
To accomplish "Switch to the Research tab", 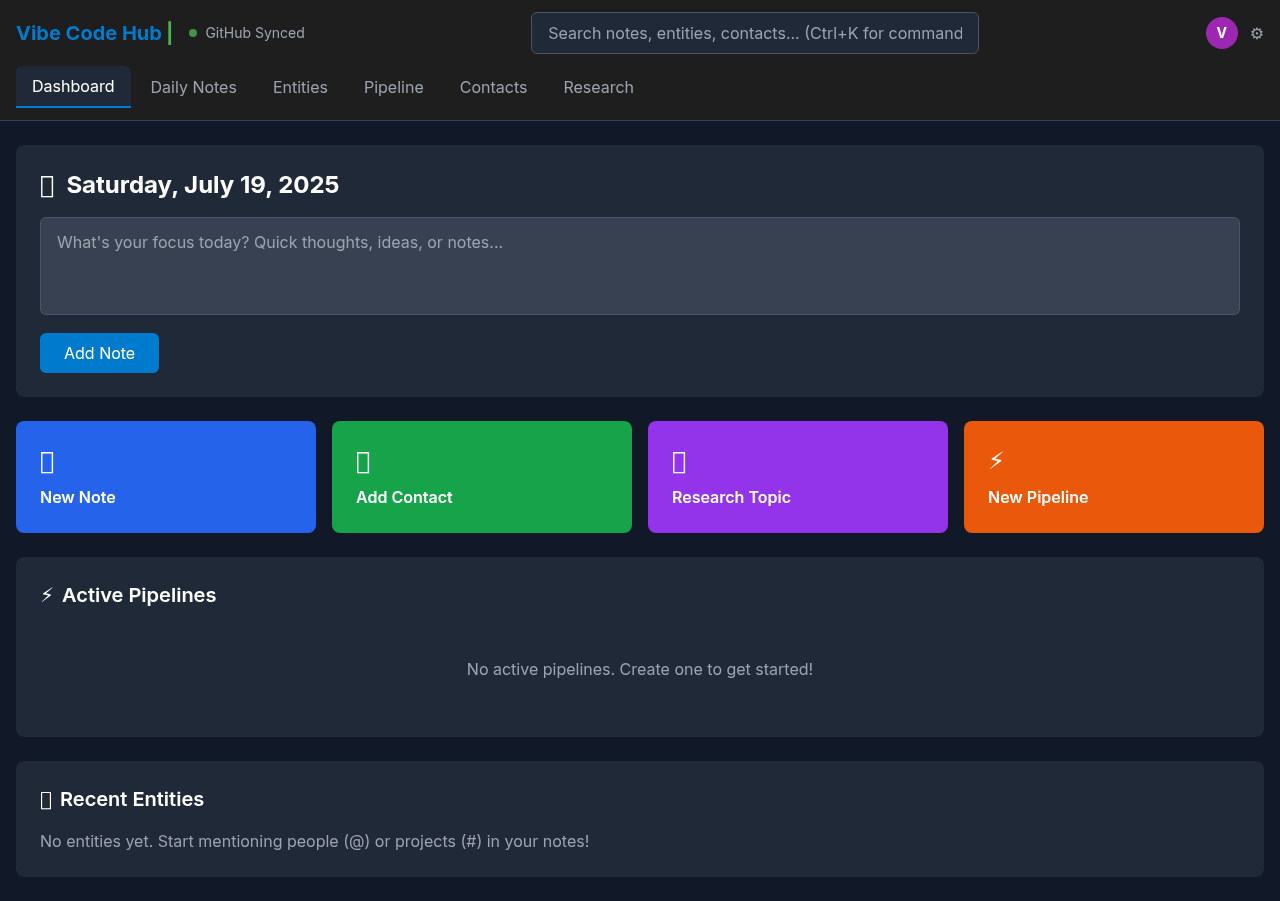I will point(598,88).
